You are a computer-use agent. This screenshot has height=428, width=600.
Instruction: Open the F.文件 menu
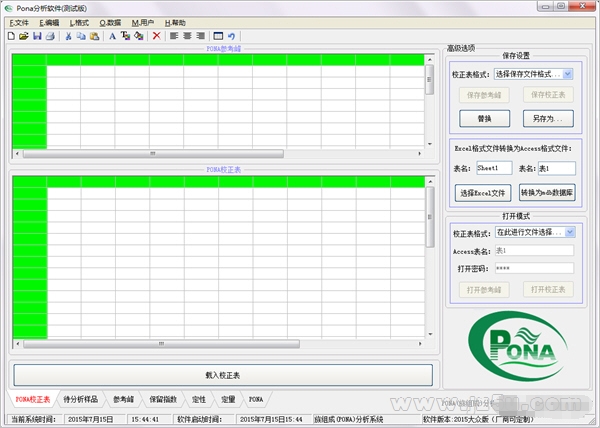19,23
